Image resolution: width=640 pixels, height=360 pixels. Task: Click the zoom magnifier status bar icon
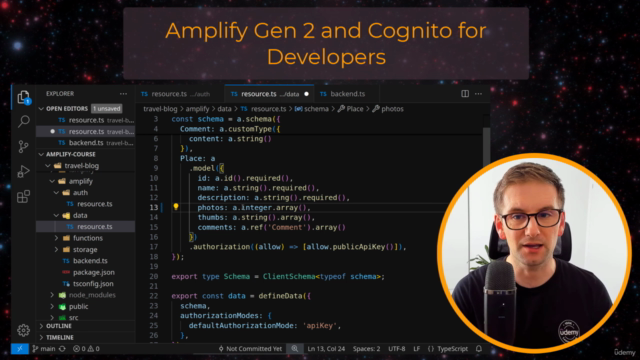click(x=295, y=349)
